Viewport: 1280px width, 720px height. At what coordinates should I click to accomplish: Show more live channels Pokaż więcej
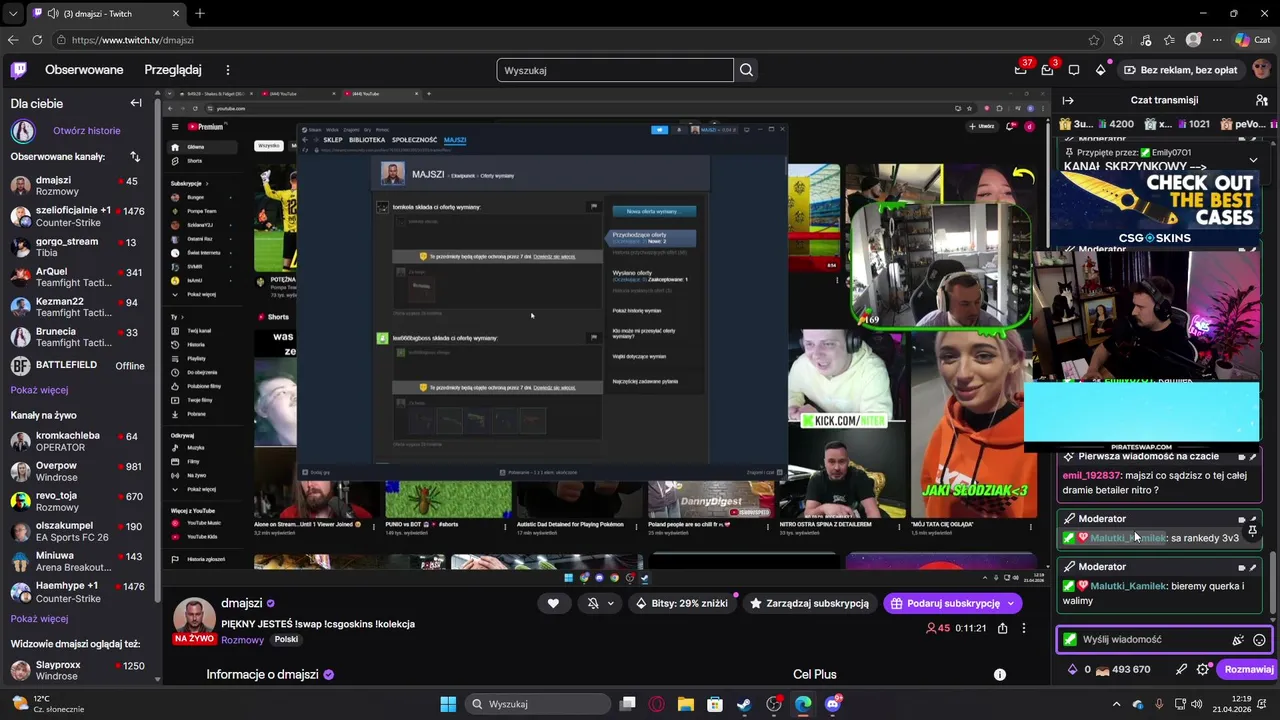click(x=39, y=619)
